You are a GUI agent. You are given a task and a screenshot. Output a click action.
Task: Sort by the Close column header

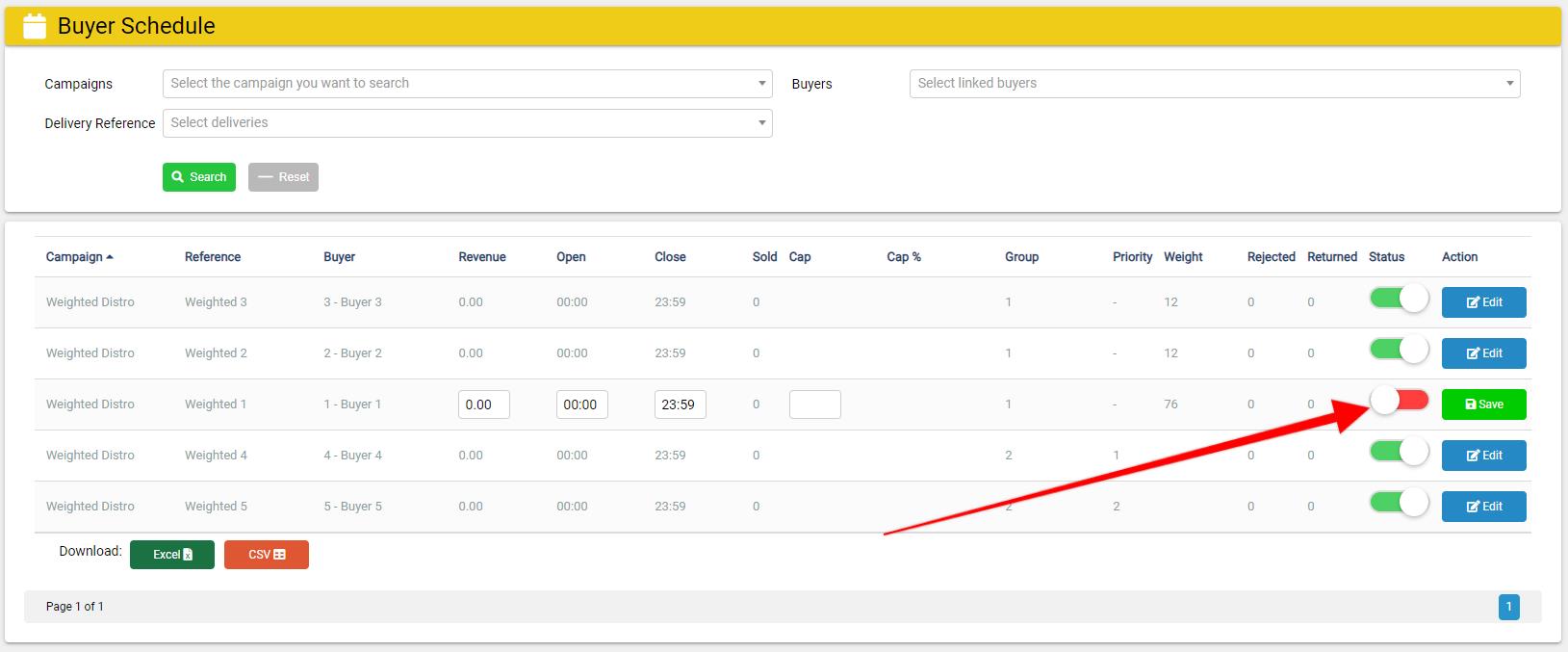pyautogui.click(x=670, y=257)
